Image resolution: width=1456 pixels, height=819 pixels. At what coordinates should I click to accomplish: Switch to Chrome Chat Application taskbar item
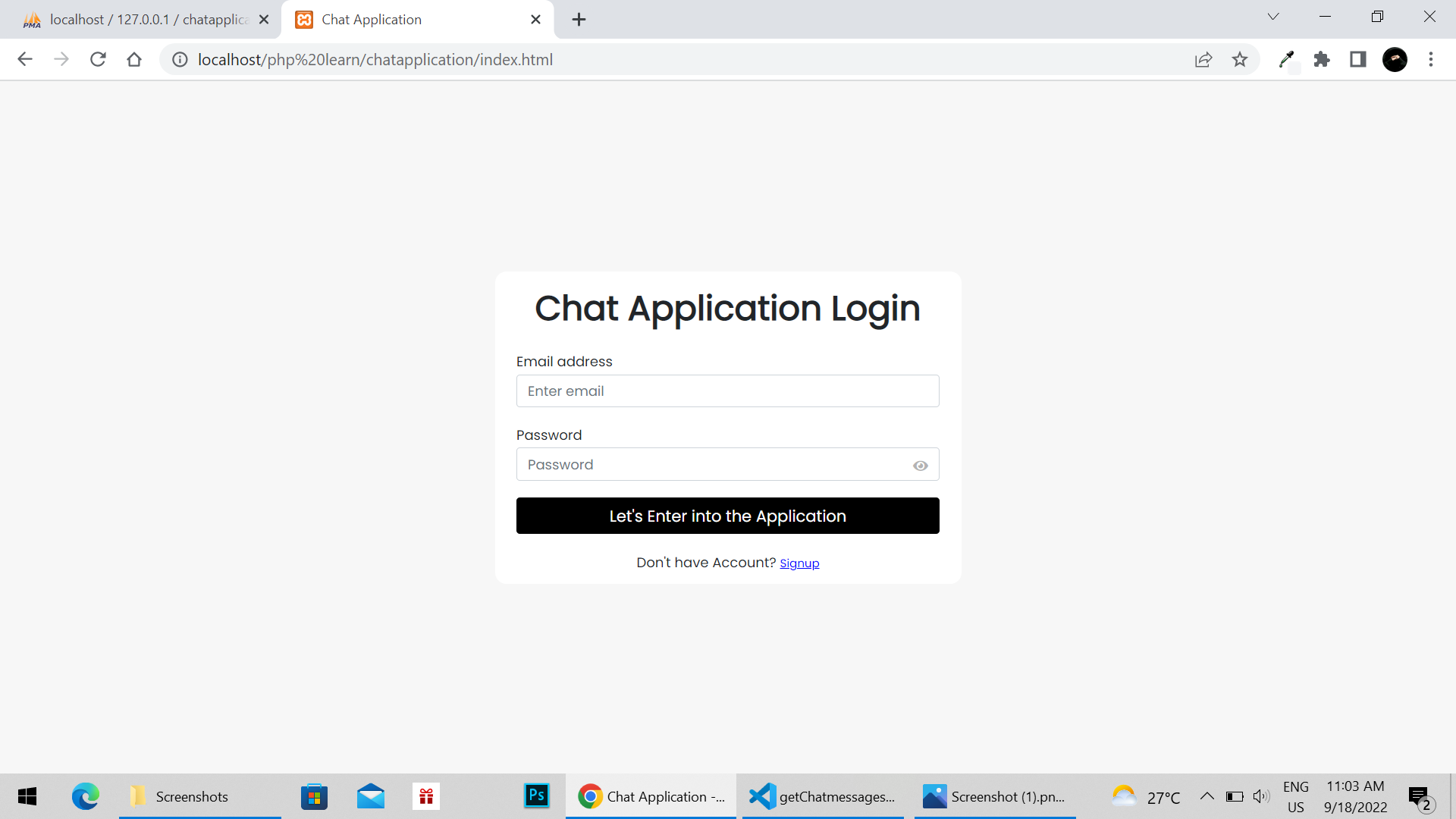[651, 796]
